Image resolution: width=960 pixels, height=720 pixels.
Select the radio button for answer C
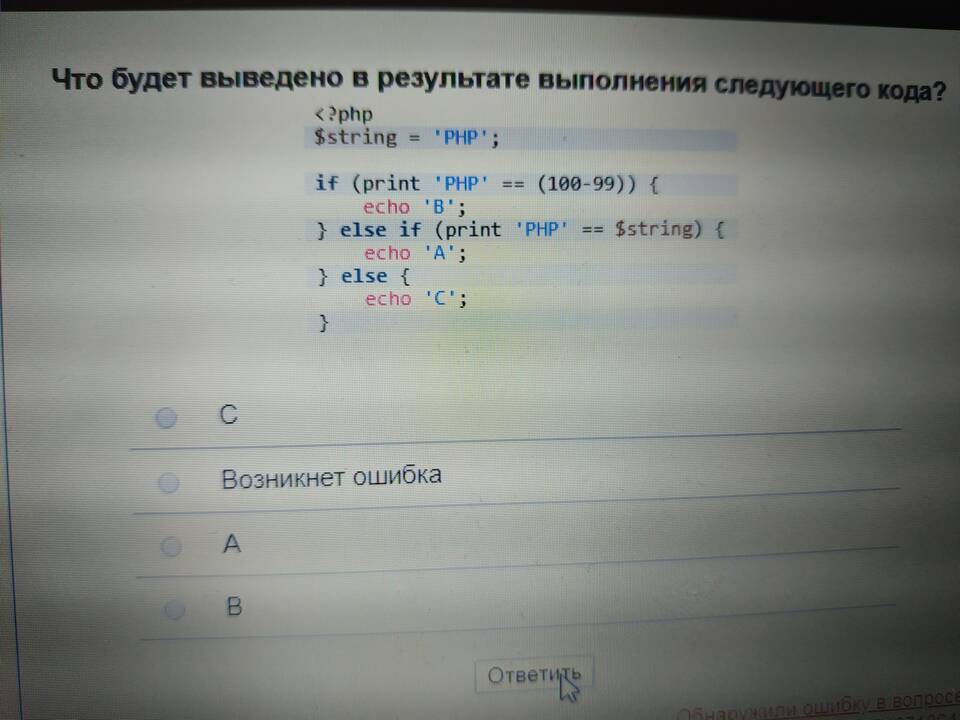point(166,418)
